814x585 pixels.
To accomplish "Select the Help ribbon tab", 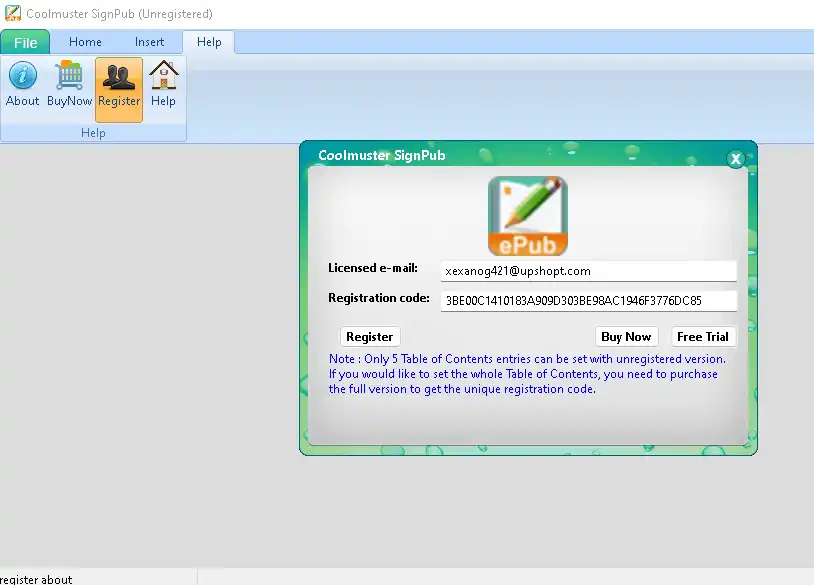I will coord(209,42).
